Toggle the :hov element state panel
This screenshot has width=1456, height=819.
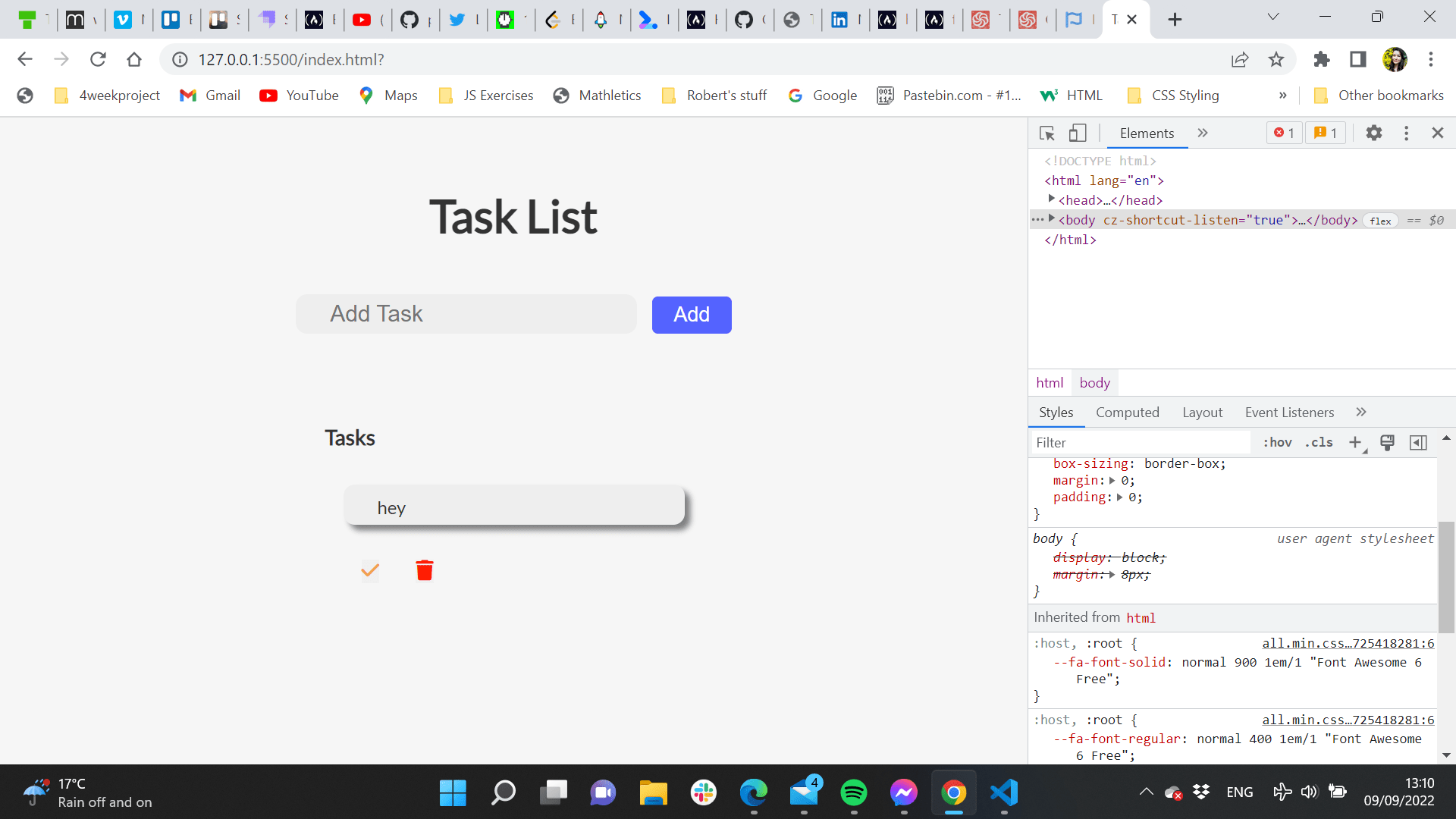click(x=1277, y=442)
